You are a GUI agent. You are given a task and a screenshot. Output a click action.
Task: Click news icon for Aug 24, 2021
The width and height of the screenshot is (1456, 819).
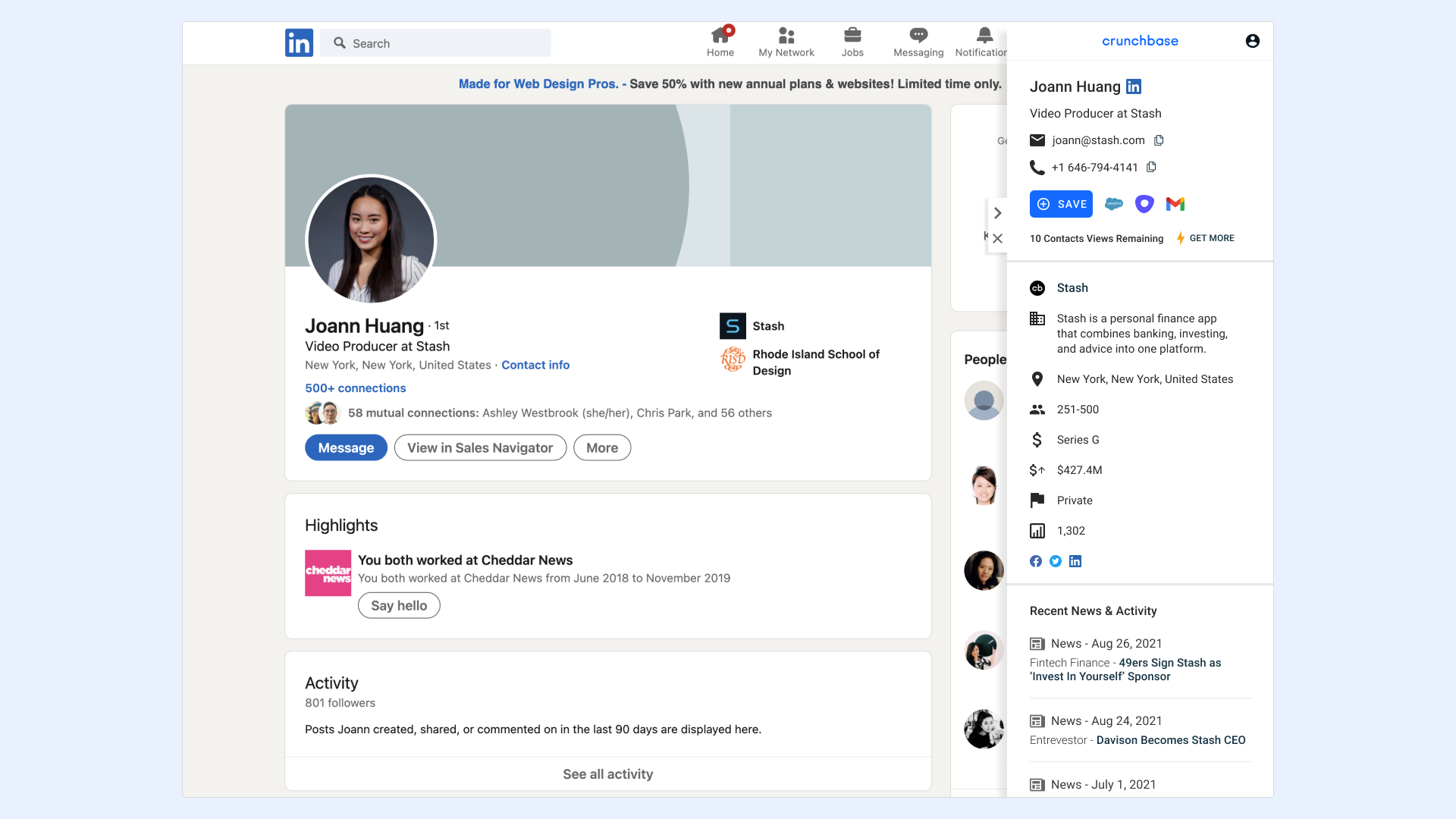pos(1037,721)
